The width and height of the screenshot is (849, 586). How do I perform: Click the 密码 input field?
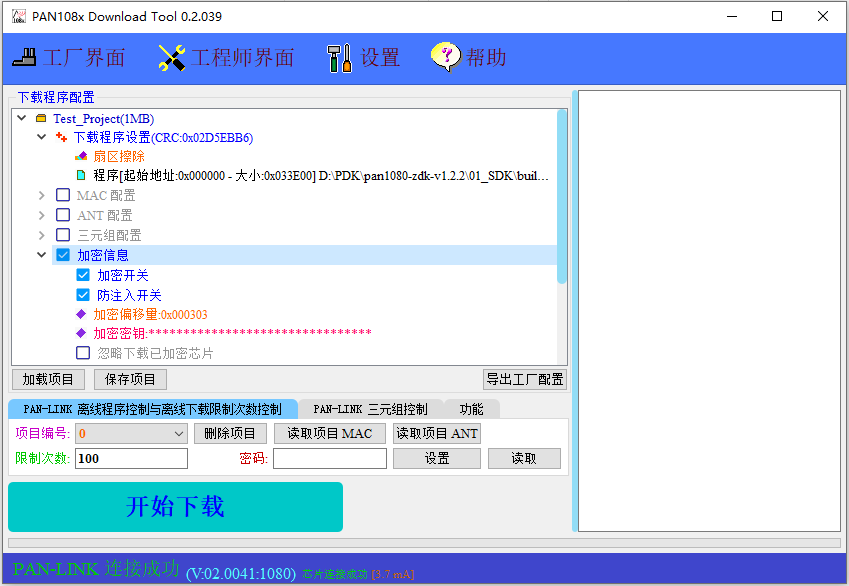tap(330, 459)
